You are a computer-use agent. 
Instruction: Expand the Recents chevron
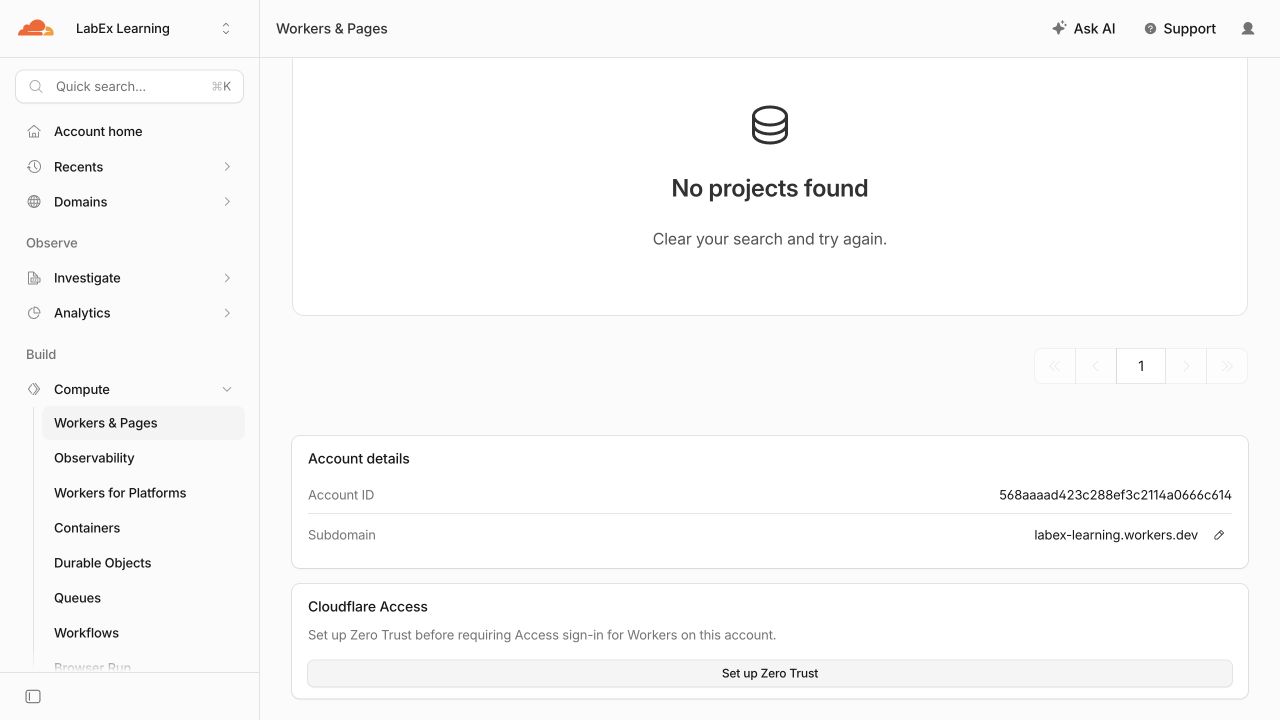point(227,167)
